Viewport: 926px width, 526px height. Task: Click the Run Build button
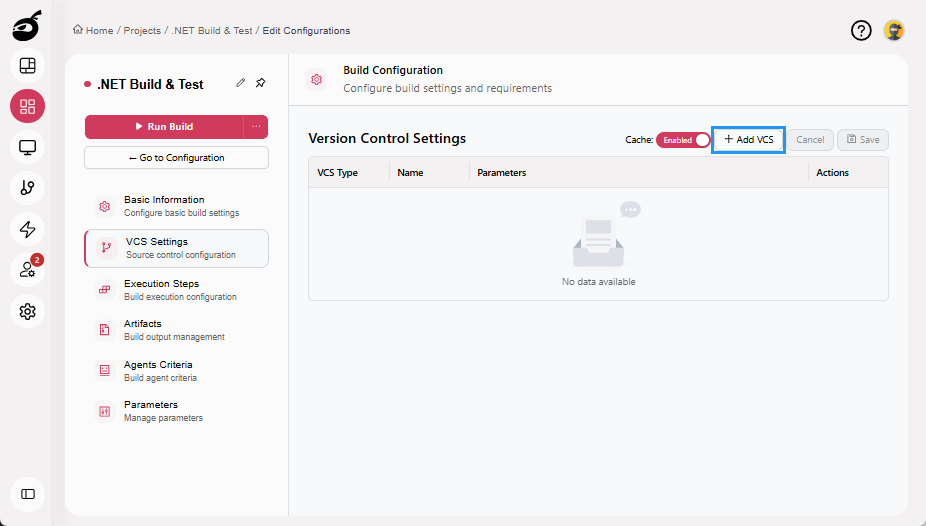click(164, 126)
